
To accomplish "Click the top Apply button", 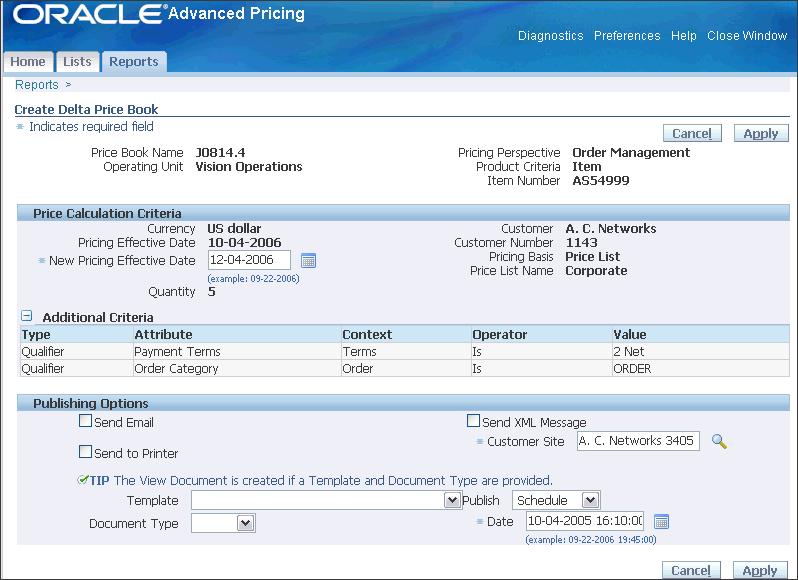I will pyautogui.click(x=761, y=133).
